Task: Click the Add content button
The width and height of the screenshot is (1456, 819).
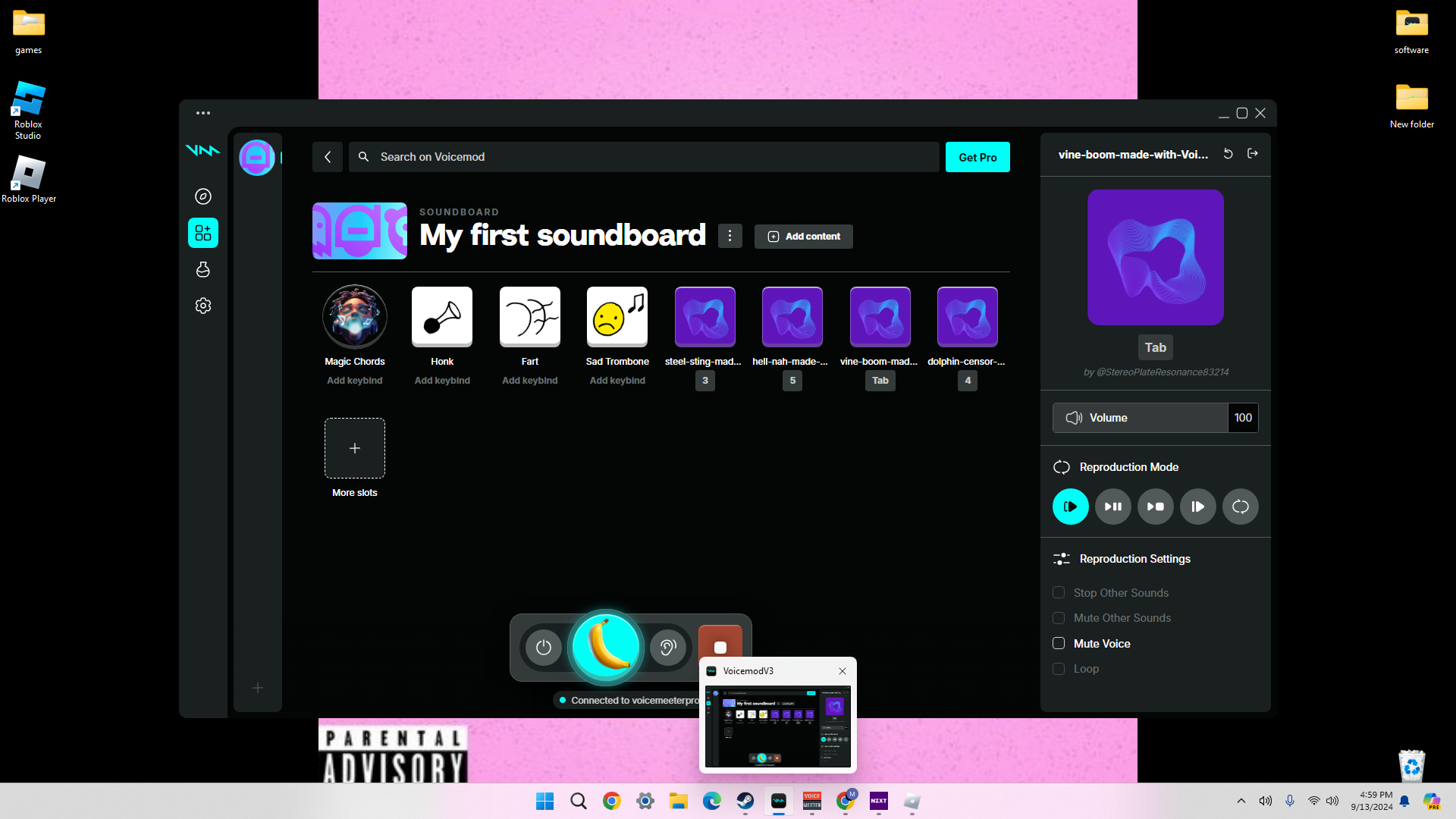Action: click(804, 237)
